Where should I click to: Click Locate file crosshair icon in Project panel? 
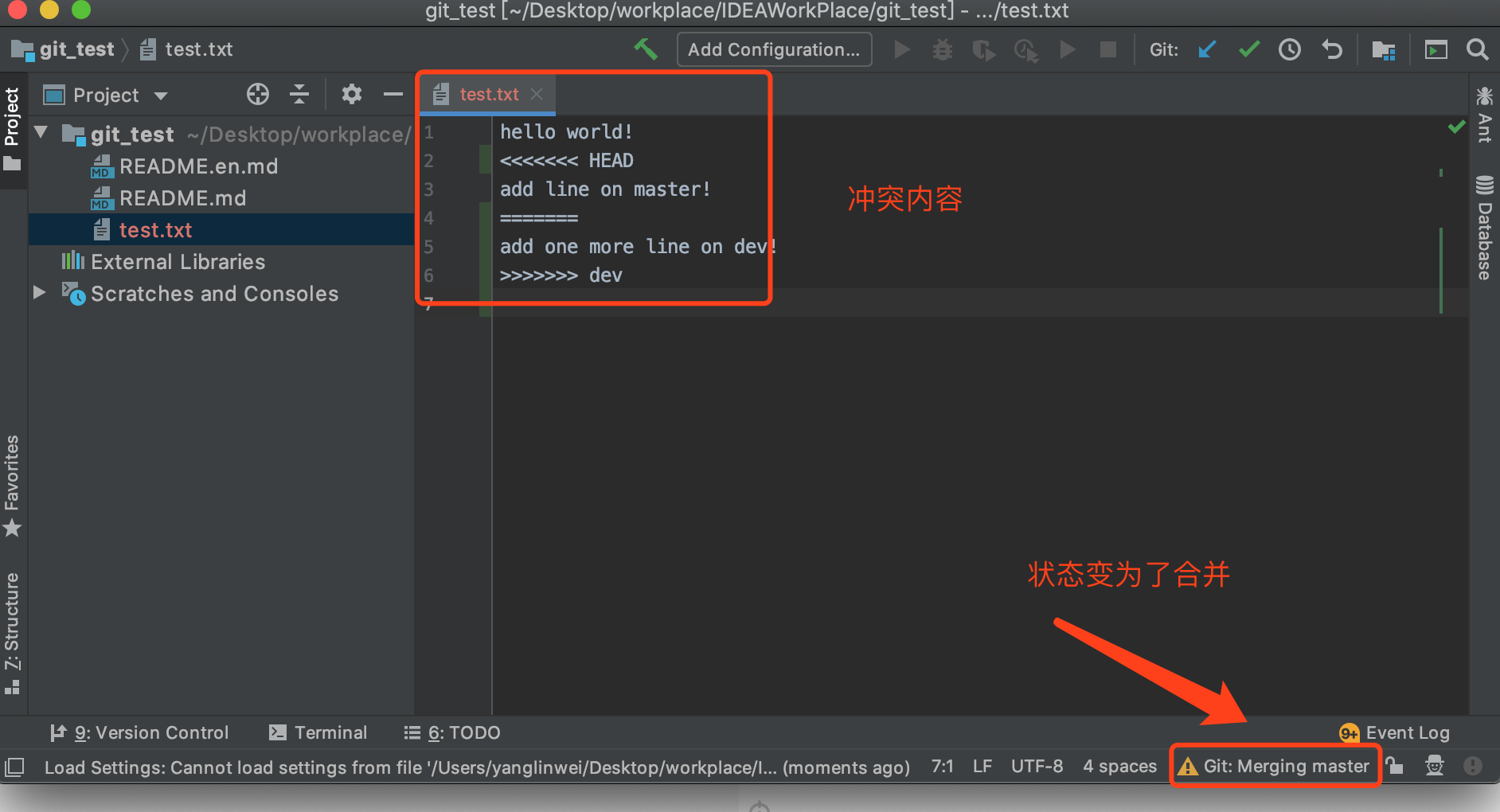[x=257, y=94]
